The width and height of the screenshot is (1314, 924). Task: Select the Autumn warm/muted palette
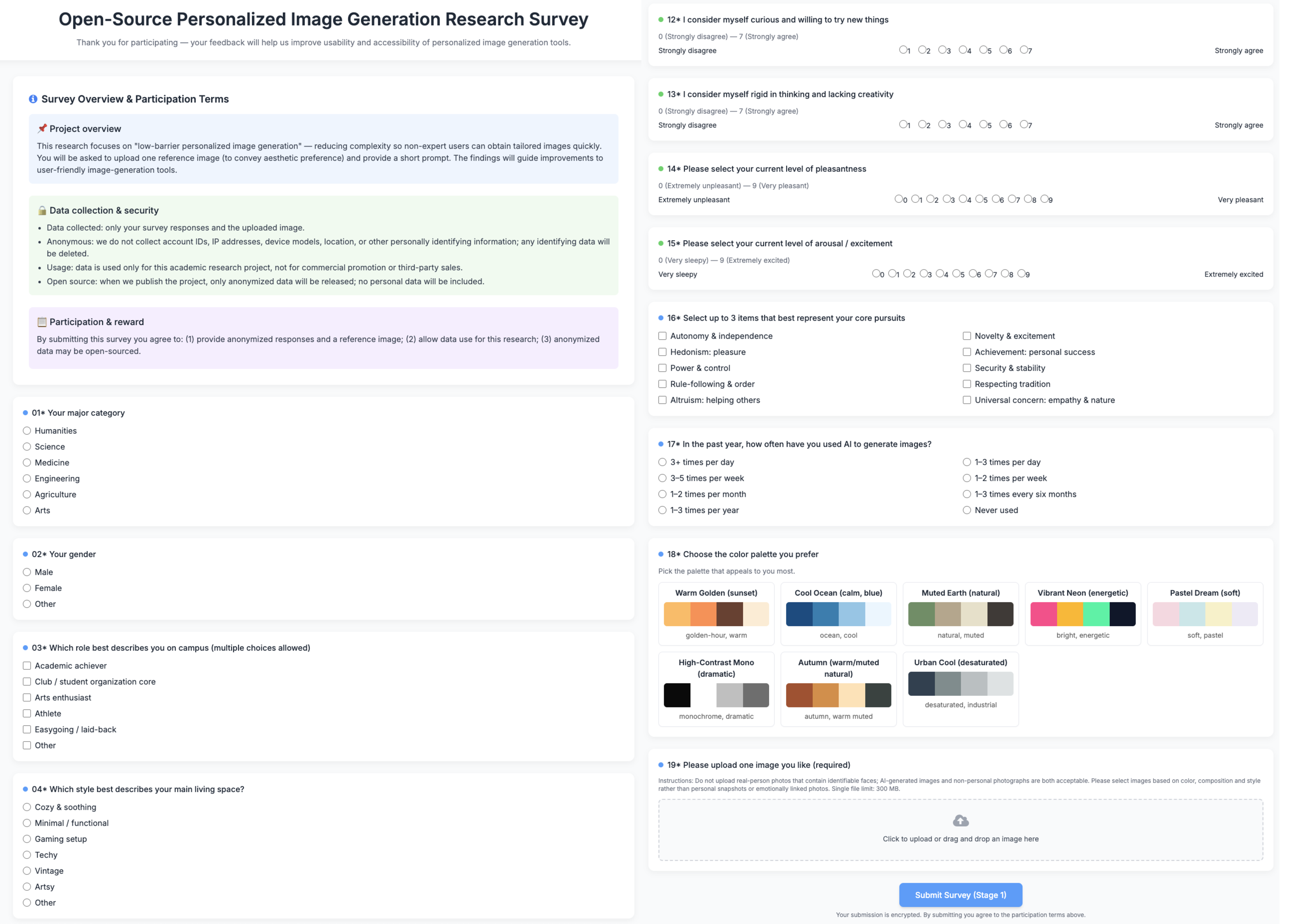tap(839, 690)
